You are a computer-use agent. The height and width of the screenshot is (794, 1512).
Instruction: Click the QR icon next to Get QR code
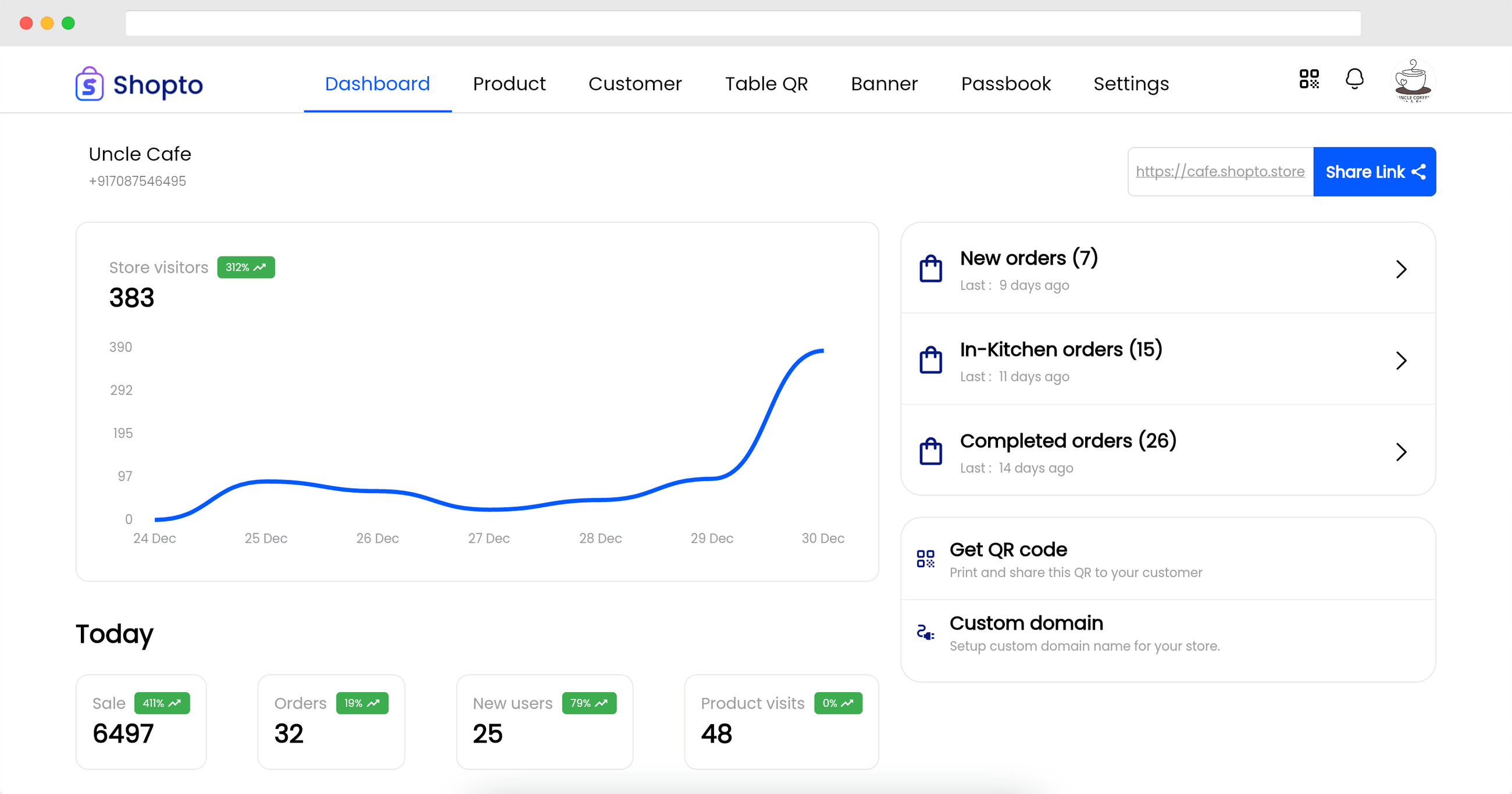pos(926,559)
